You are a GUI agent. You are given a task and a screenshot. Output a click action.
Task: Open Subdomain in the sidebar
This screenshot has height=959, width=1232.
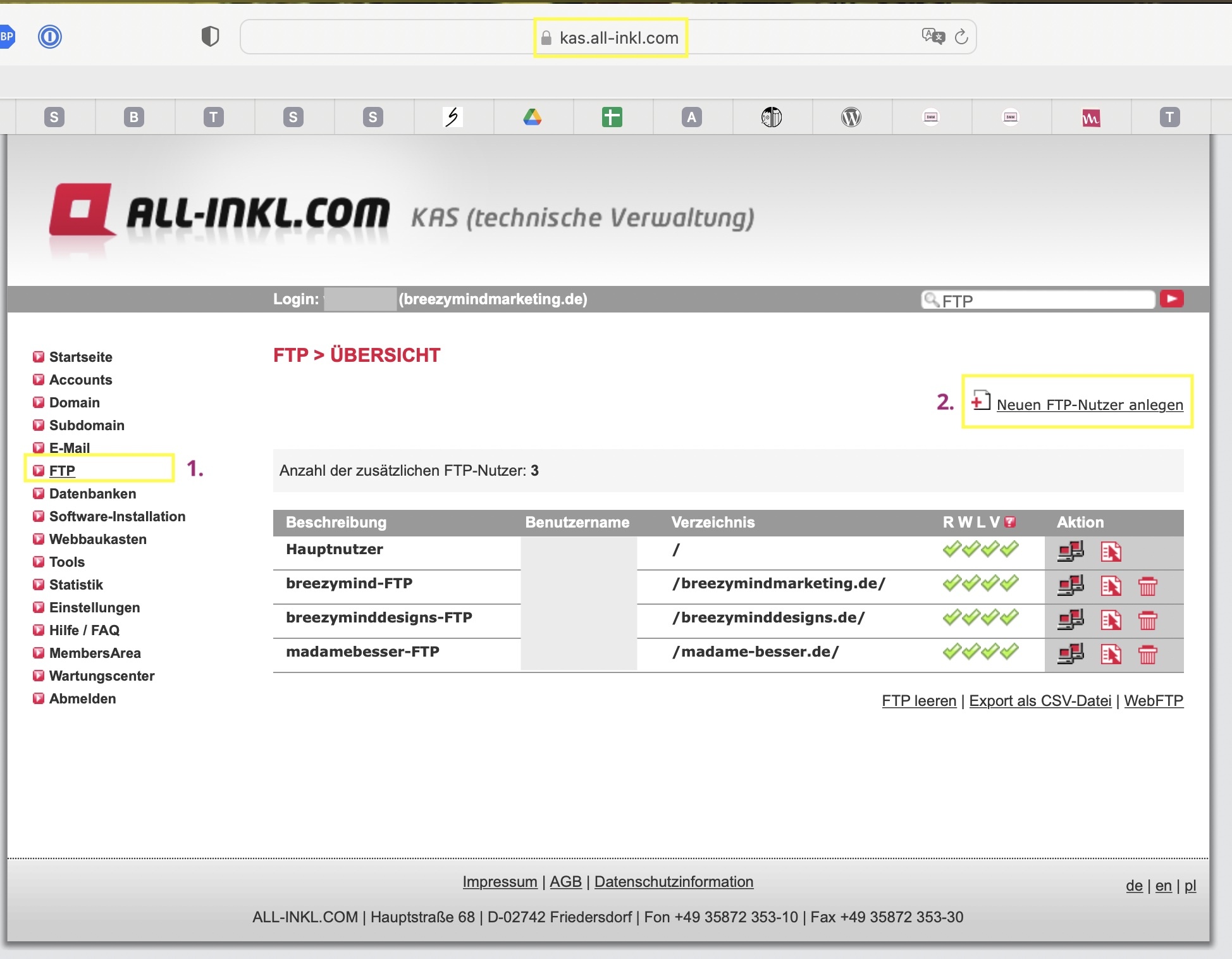click(87, 425)
